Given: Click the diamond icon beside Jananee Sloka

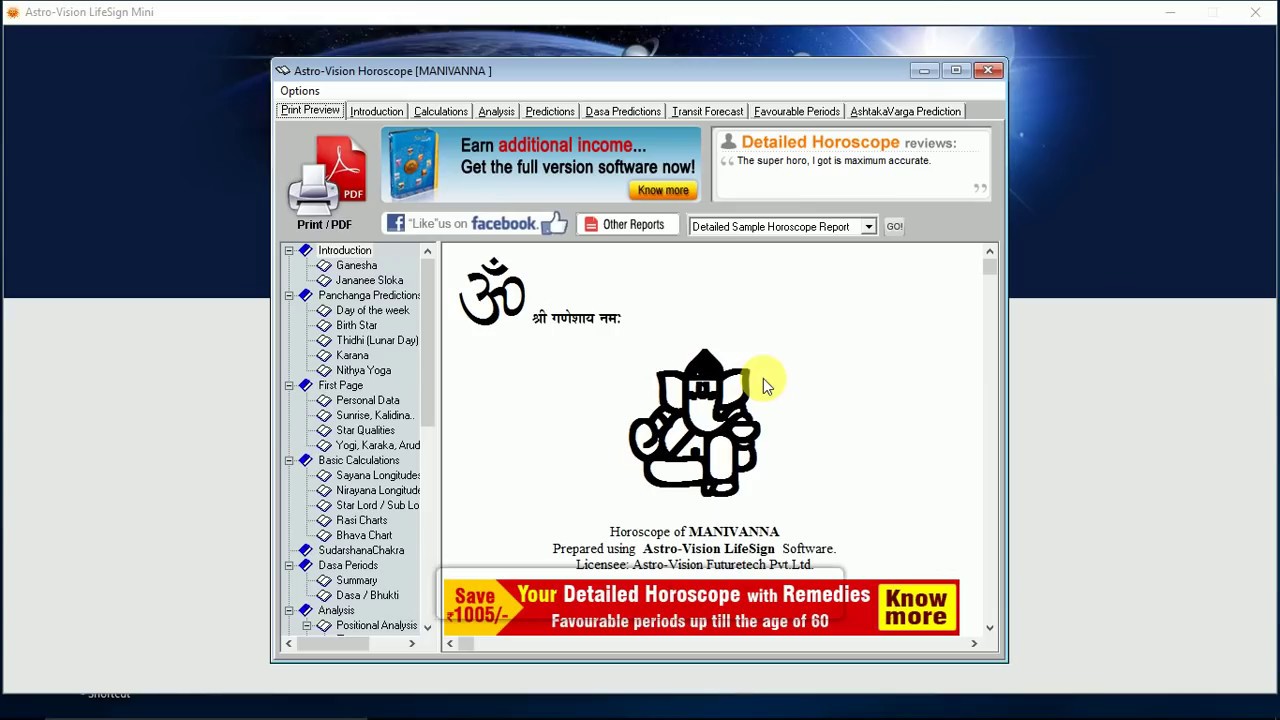Looking at the screenshot, I should tap(324, 281).
